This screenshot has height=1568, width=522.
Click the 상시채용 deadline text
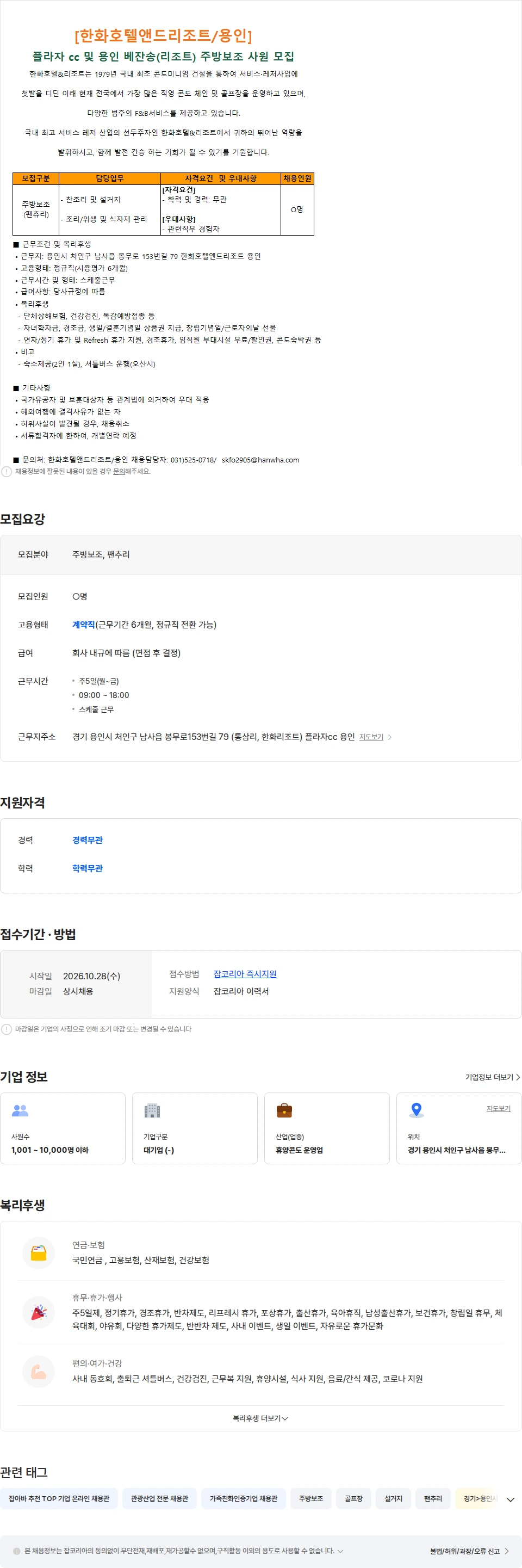78,991
